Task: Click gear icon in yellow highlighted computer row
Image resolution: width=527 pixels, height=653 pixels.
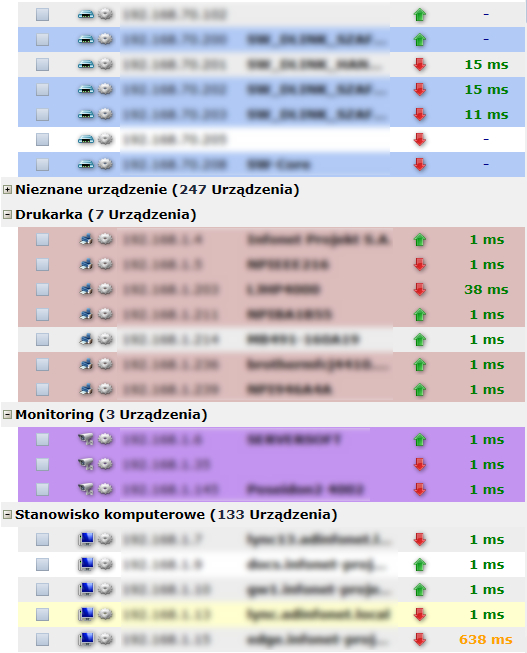Action: [x=105, y=614]
